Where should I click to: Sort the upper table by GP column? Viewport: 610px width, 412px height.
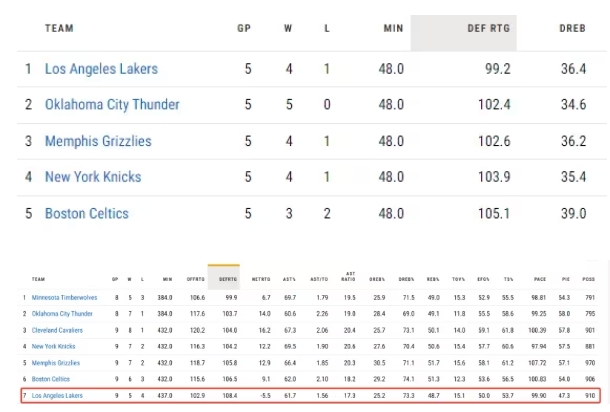pos(244,29)
